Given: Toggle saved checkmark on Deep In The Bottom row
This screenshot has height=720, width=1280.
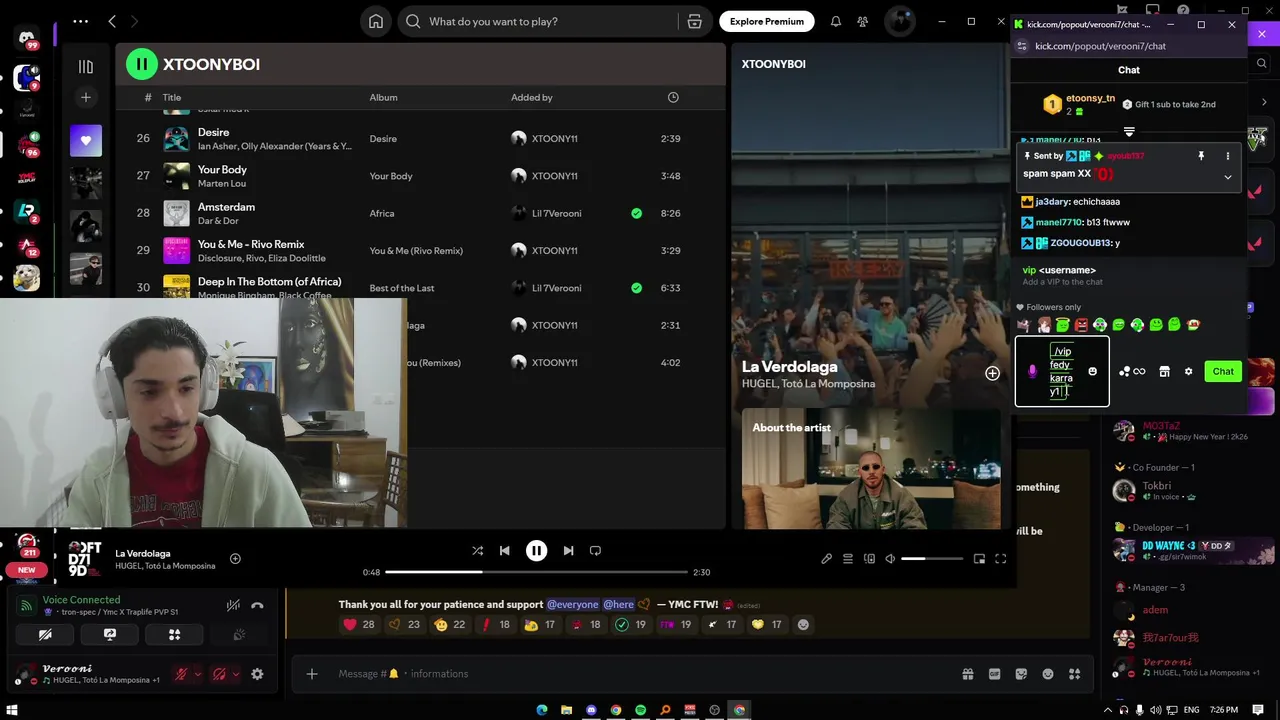Looking at the screenshot, I should point(637,288).
